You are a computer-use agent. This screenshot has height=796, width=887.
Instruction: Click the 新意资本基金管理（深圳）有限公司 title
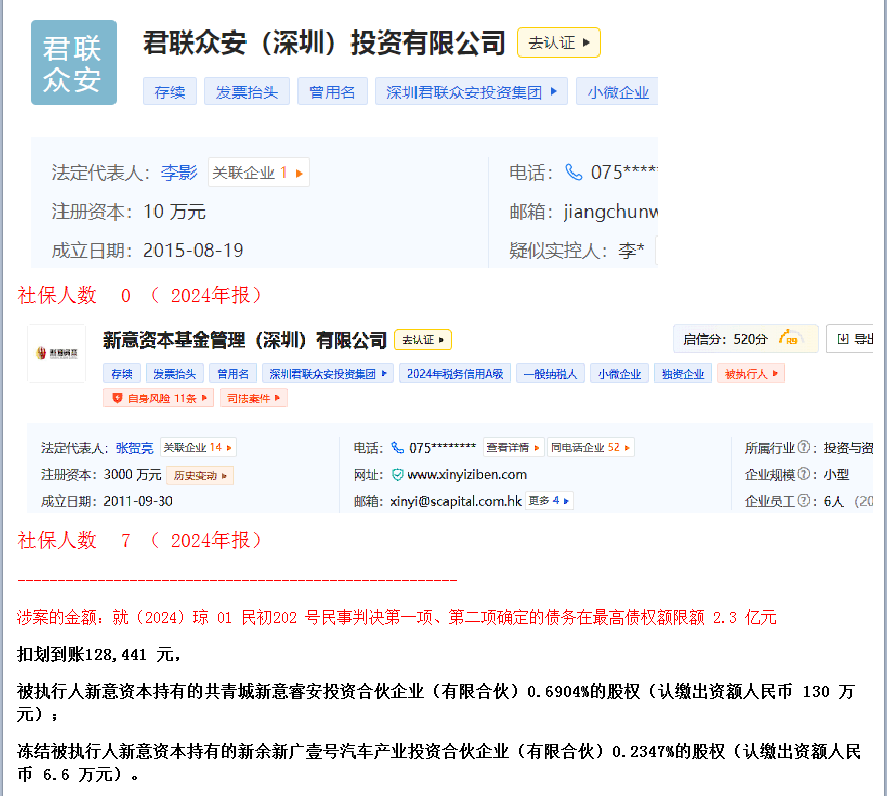[244, 339]
